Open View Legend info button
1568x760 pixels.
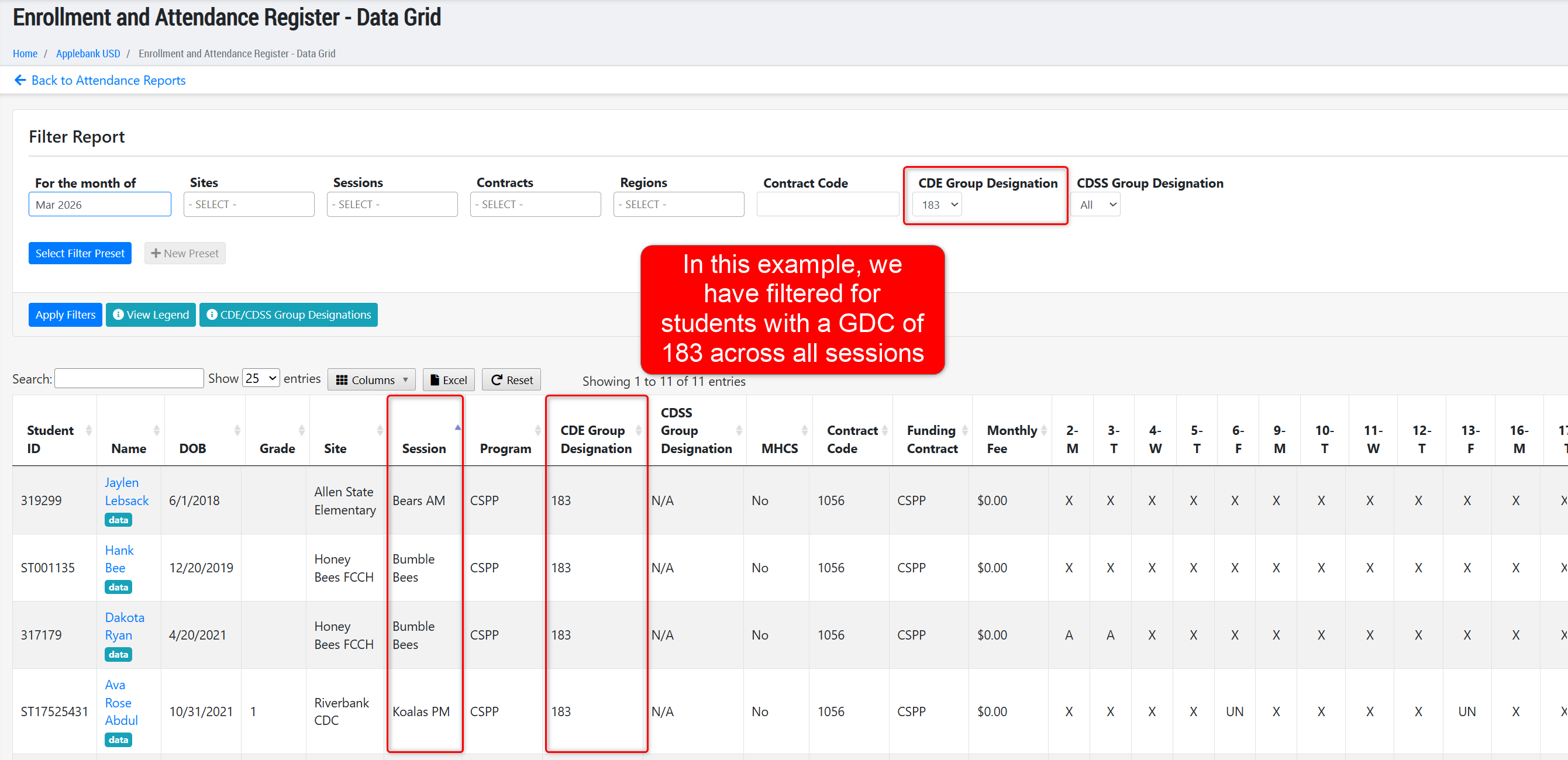pos(150,315)
